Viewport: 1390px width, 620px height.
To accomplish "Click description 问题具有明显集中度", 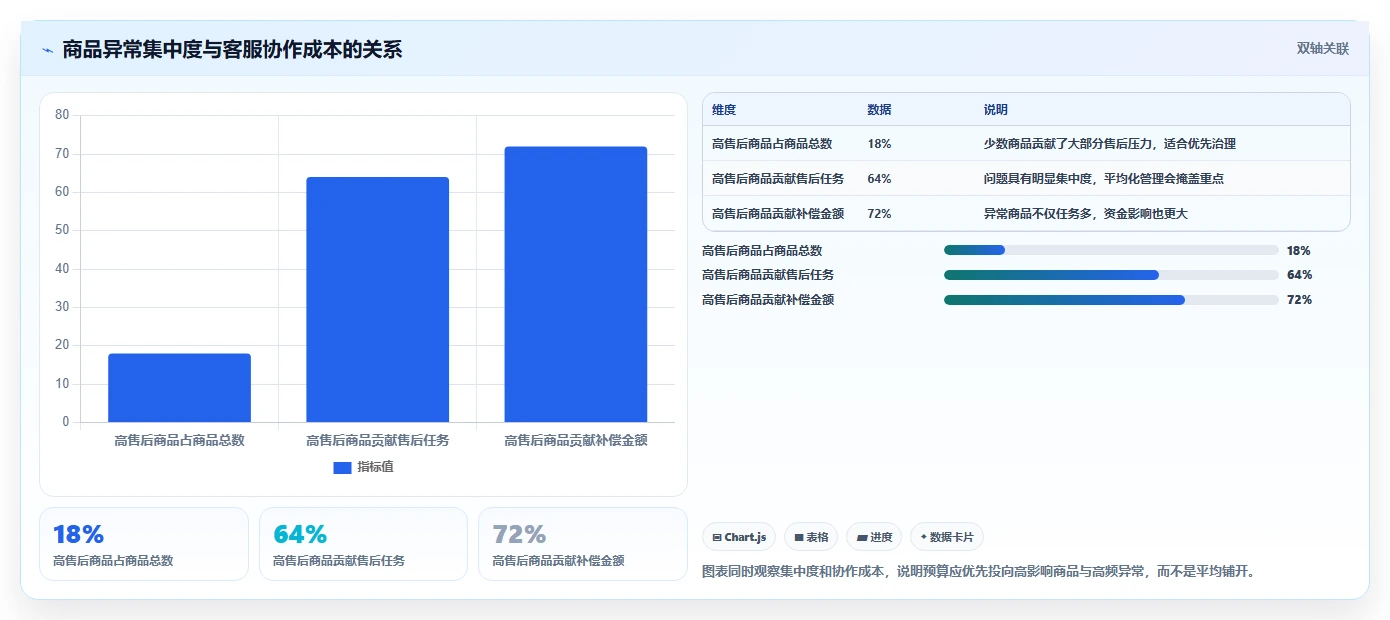I will pos(1037,179).
